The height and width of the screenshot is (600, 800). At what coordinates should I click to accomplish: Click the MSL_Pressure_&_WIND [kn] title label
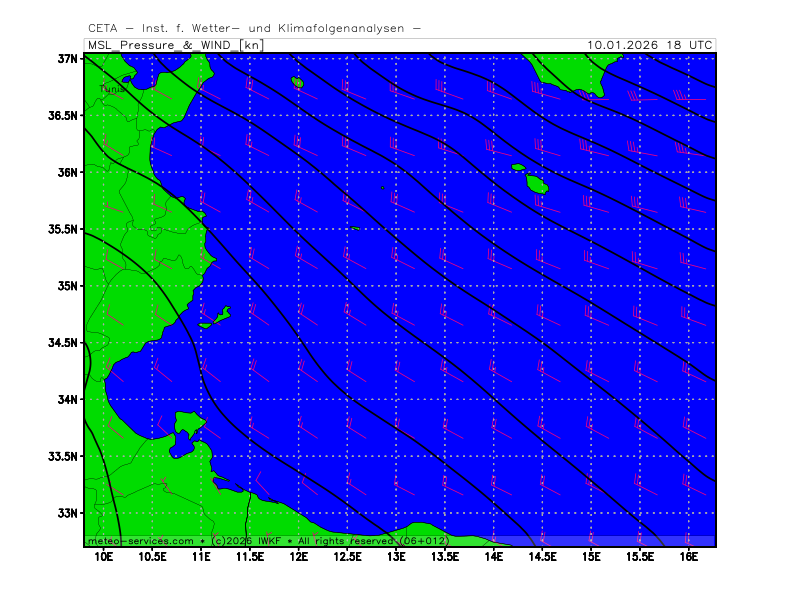pyautogui.click(x=176, y=45)
